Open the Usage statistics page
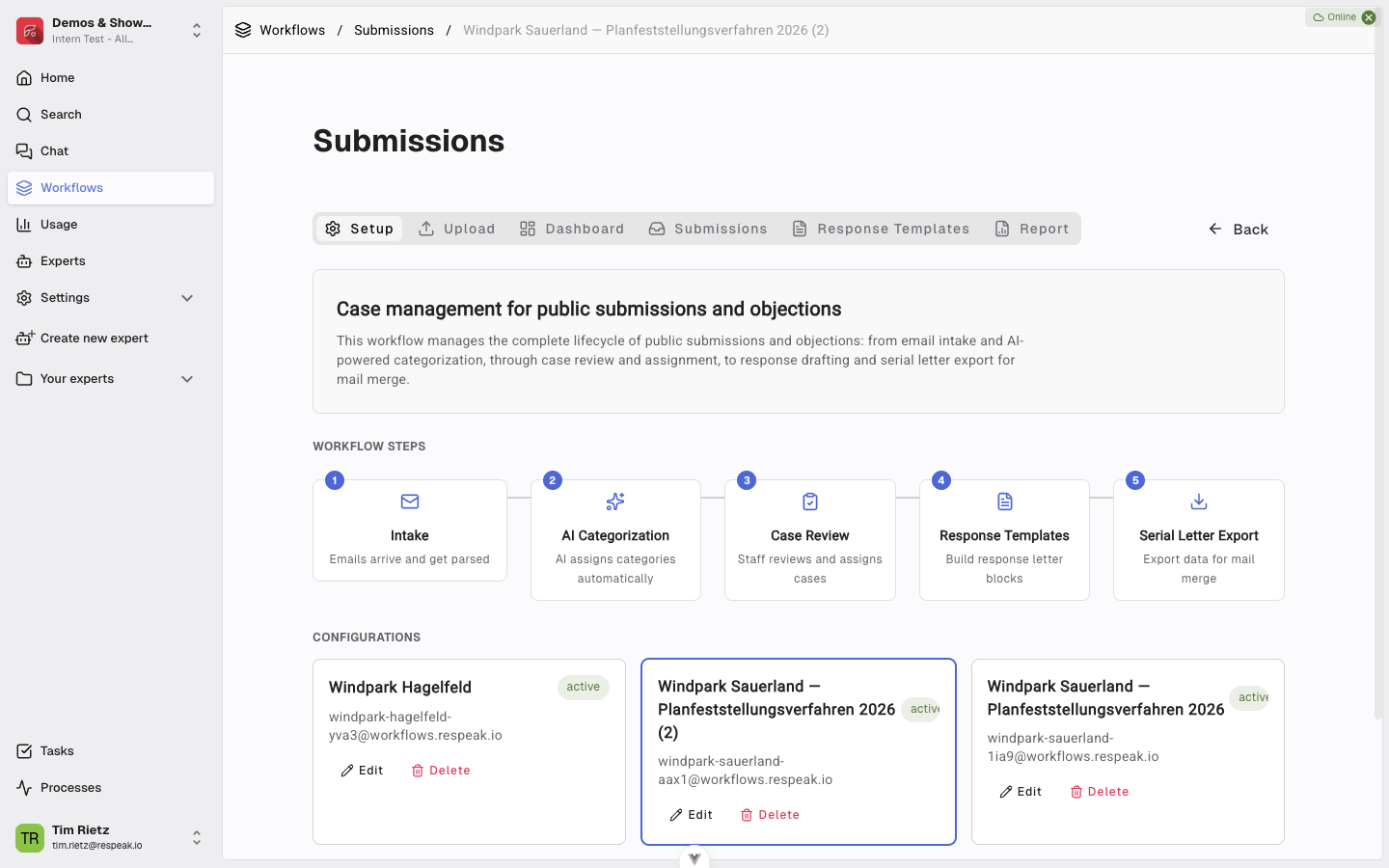The image size is (1389, 868). [x=111, y=225]
